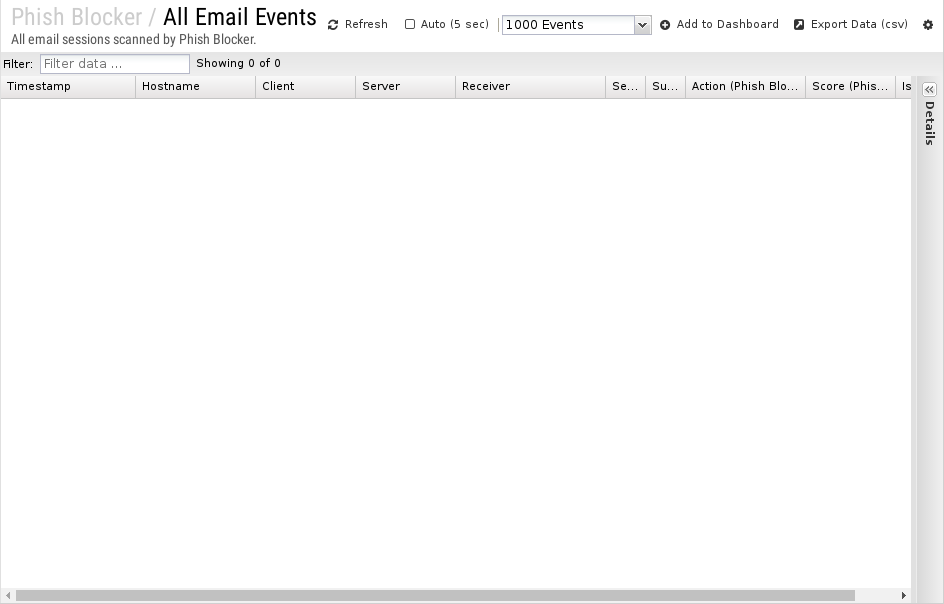Sort by Server column header

406,87
